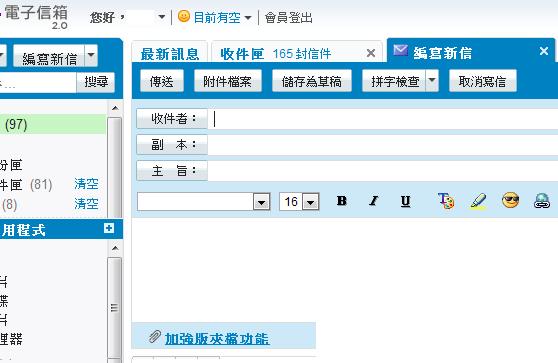Image resolution: width=558 pixels, height=363 pixels.
Task: Click the applications list scroll up arrow
Action: point(115,248)
